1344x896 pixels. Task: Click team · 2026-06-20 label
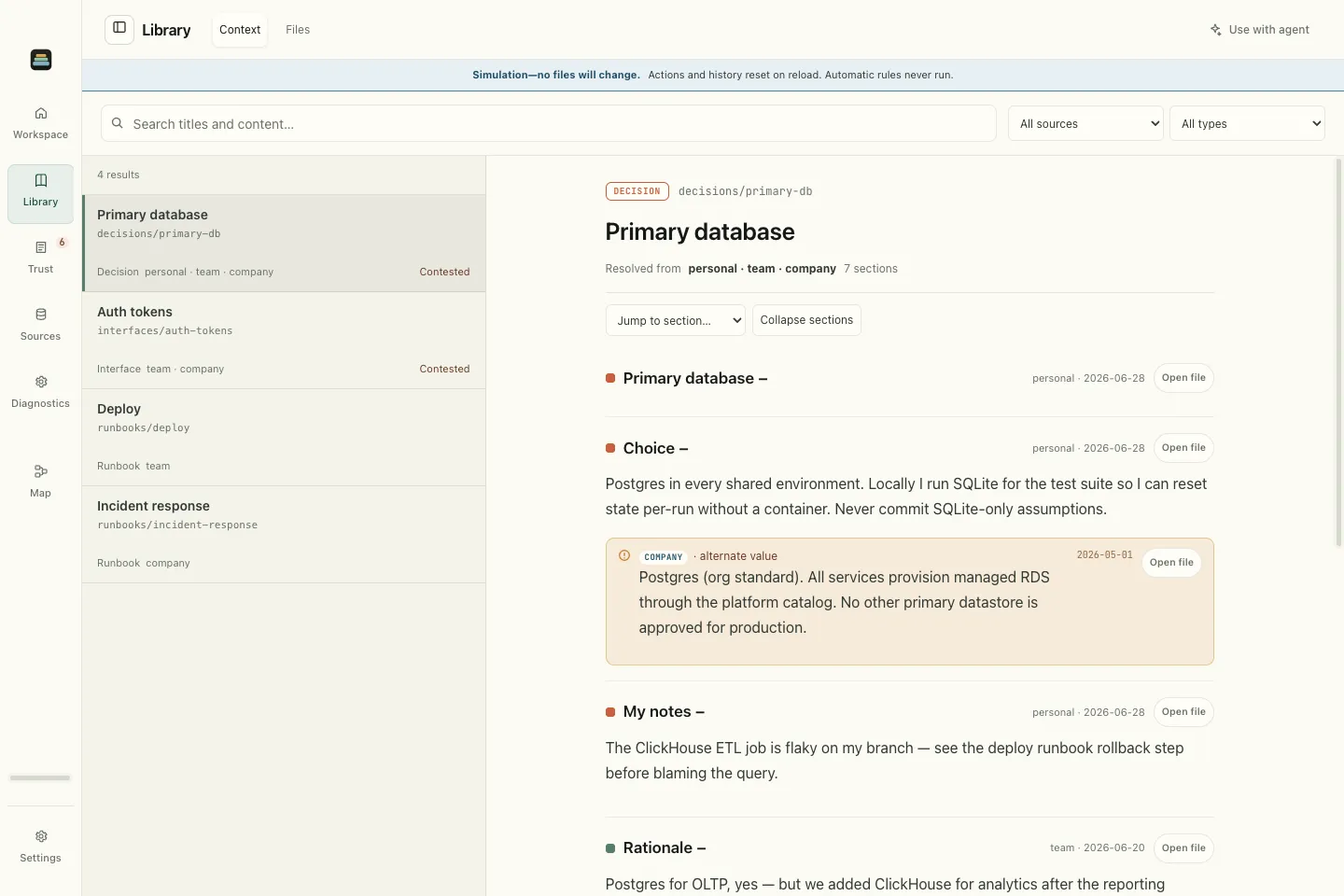pyautogui.click(x=1097, y=848)
